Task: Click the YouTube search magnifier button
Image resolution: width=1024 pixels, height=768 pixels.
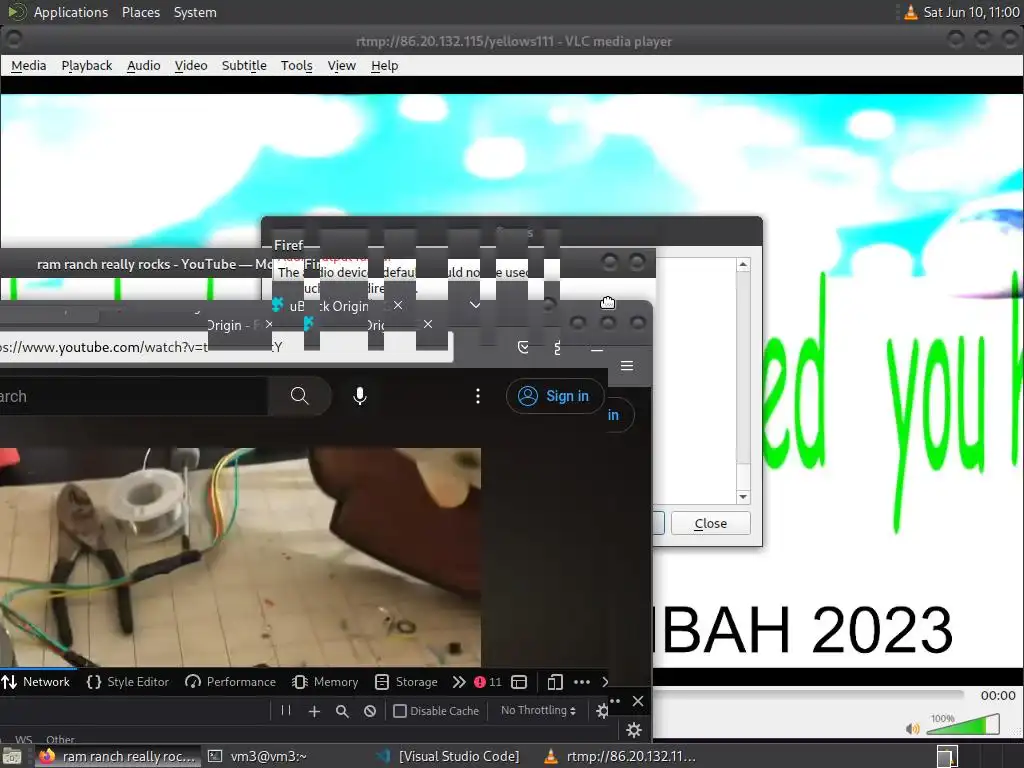Action: (300, 396)
